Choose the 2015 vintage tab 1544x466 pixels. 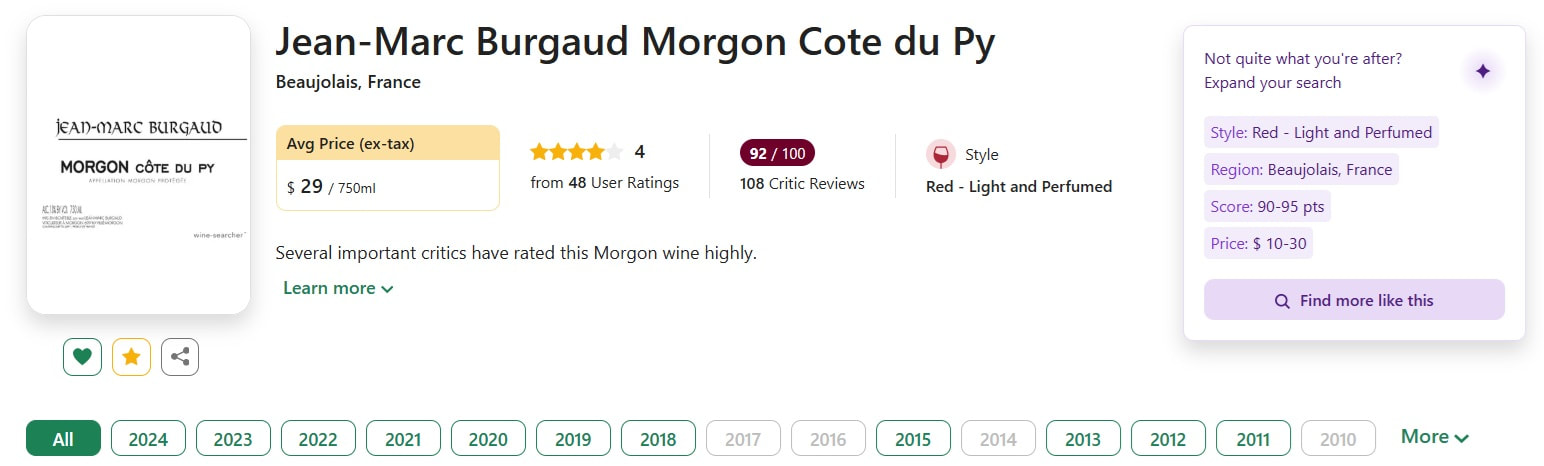point(913,439)
